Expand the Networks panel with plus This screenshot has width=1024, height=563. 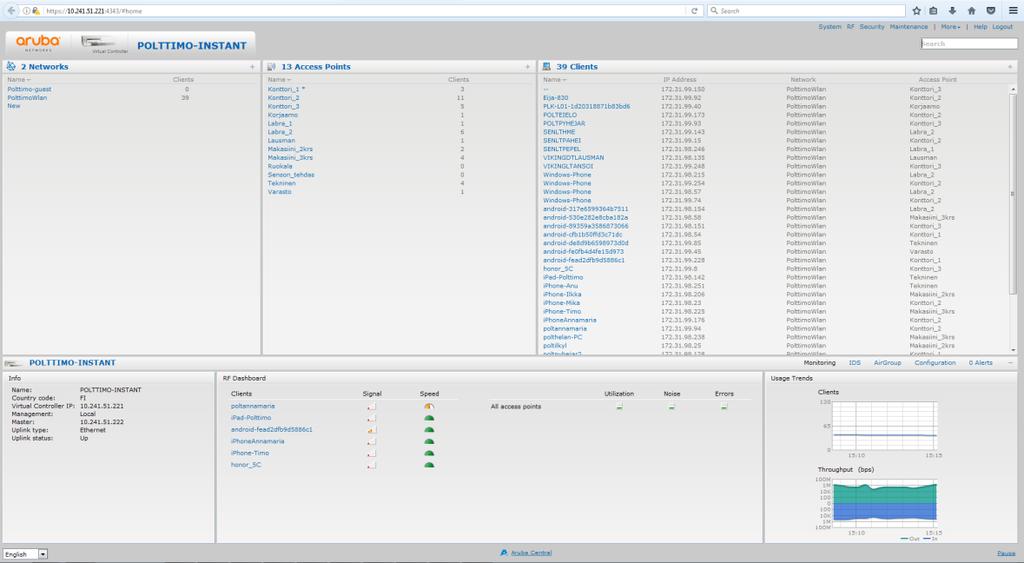click(252, 67)
